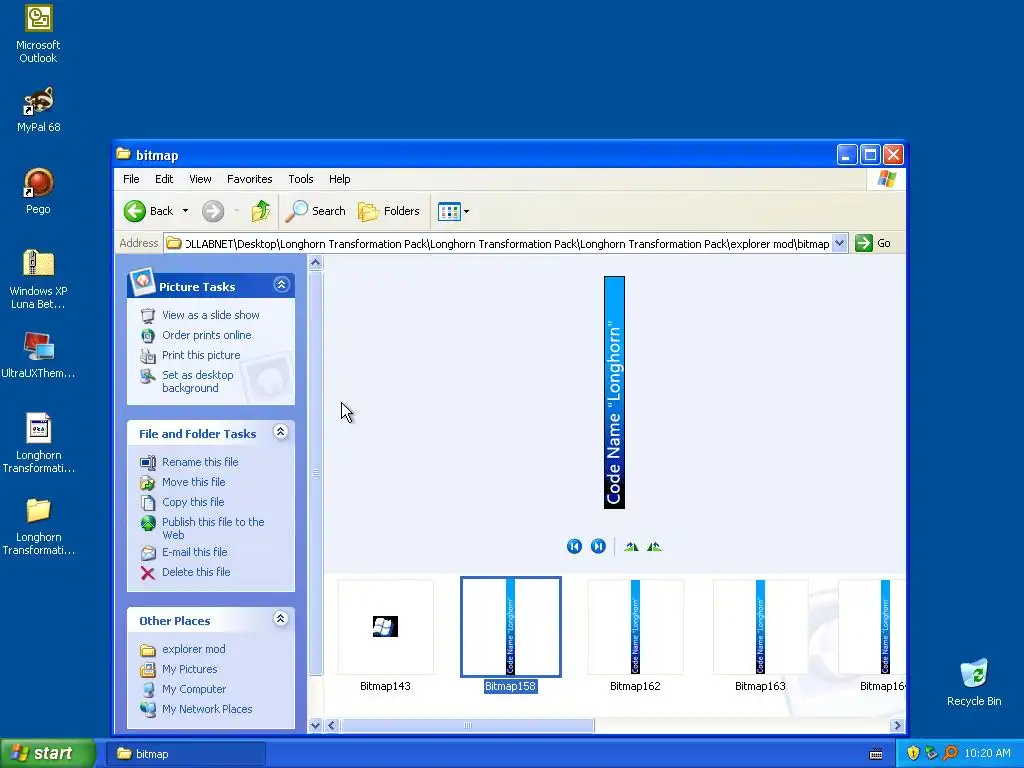1024x768 pixels.
Task: Click the red X Delete this file icon
Action: (148, 573)
